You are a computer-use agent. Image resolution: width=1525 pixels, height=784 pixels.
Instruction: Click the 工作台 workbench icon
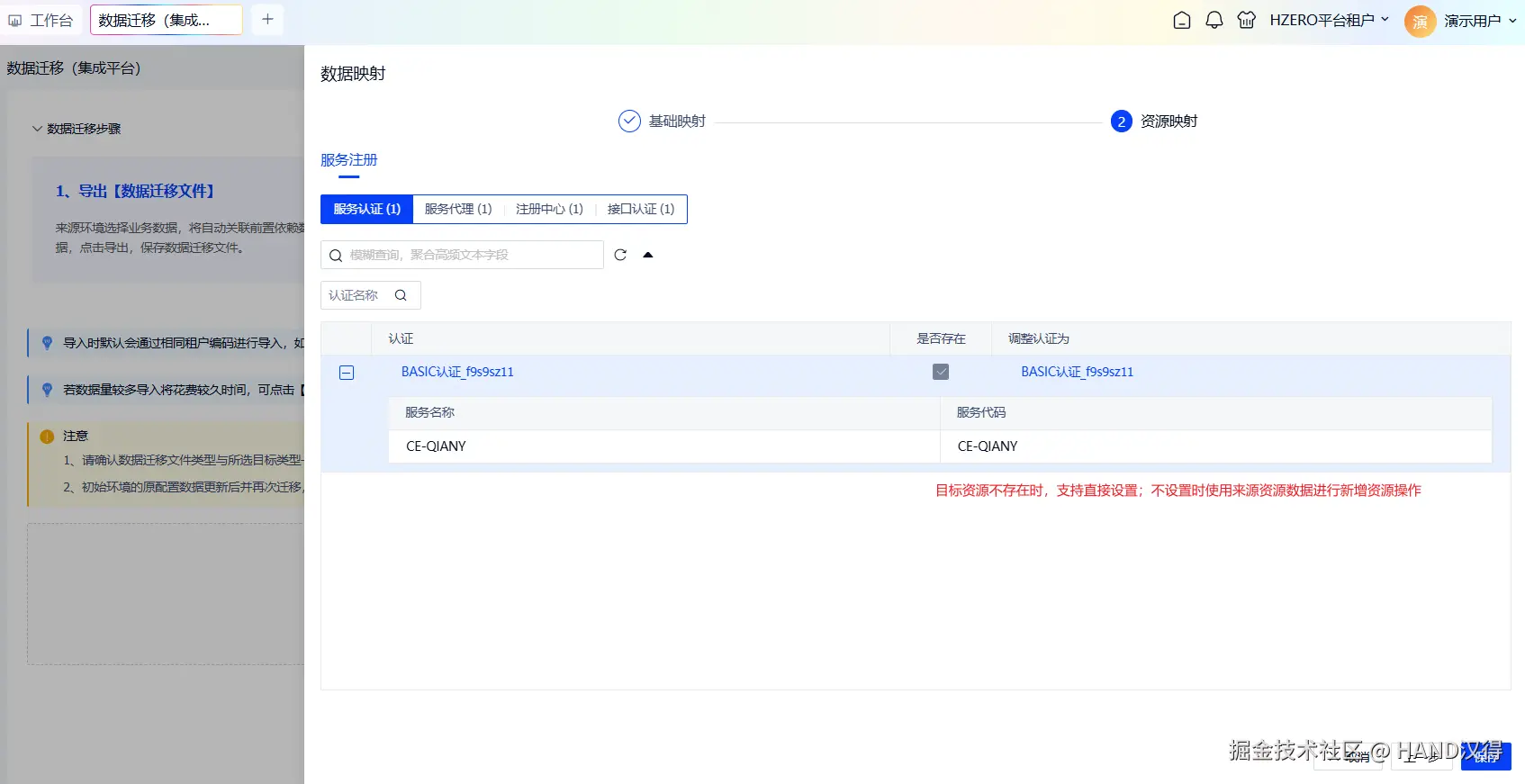click(x=15, y=20)
